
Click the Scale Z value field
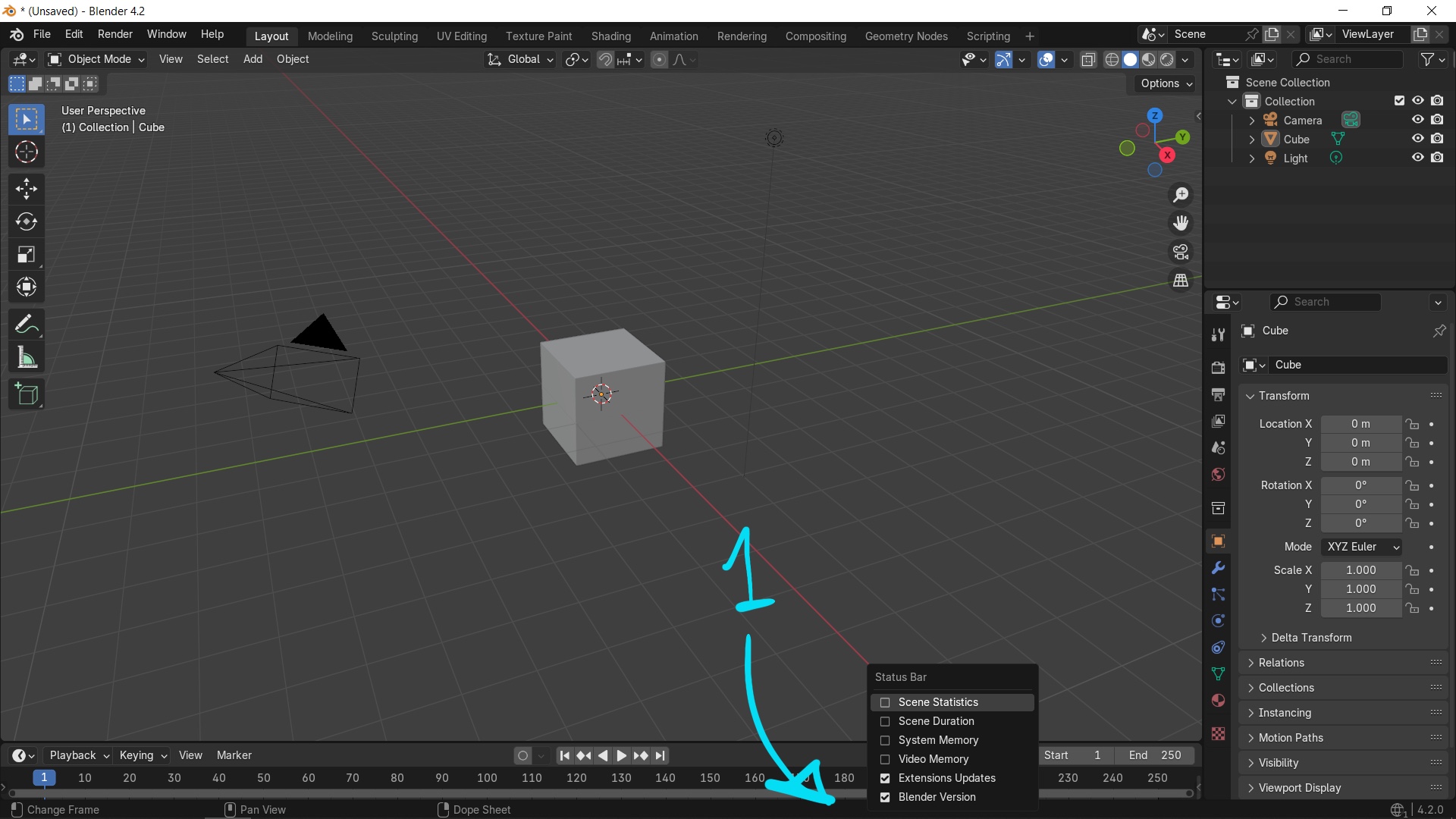[x=1360, y=608]
